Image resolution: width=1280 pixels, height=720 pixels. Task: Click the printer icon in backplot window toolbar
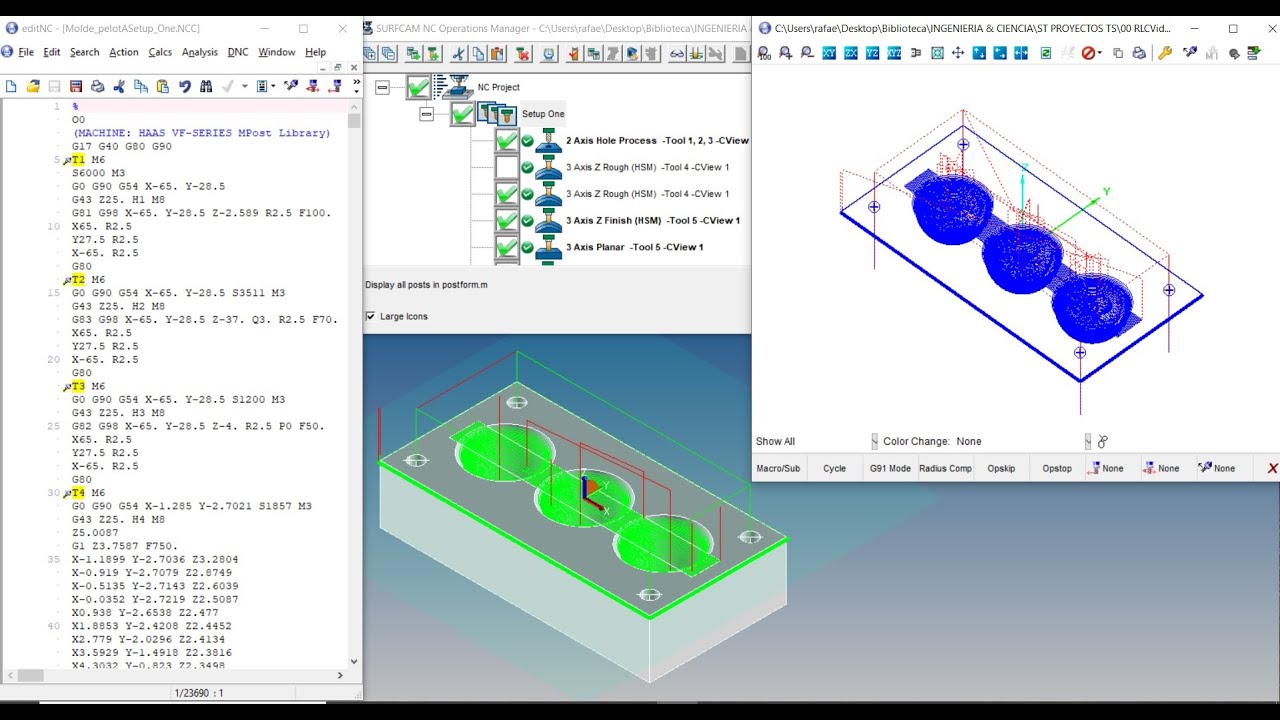point(1139,54)
